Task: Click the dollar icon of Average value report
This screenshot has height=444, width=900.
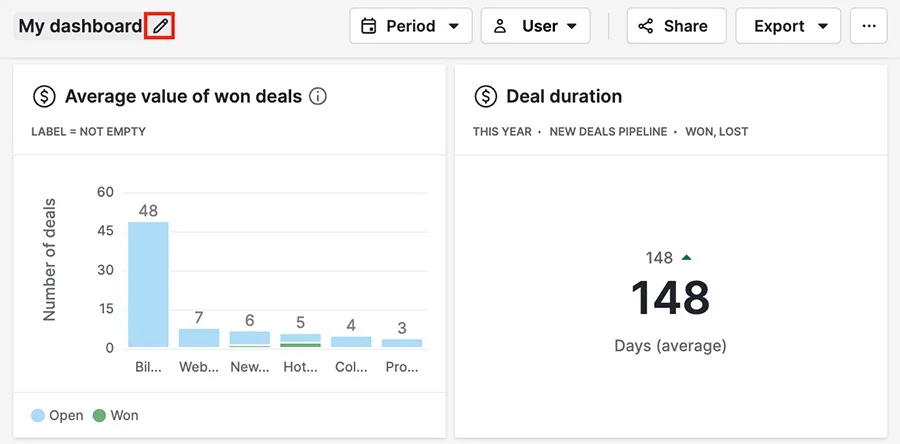Action: 44,96
